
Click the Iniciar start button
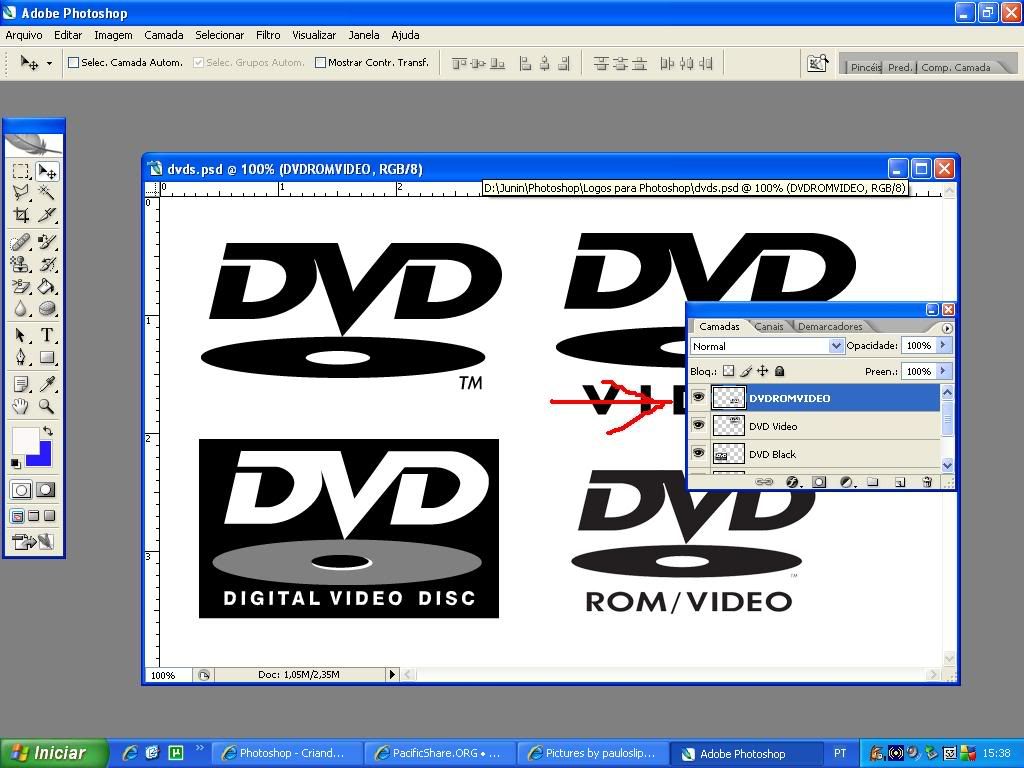click(x=48, y=753)
